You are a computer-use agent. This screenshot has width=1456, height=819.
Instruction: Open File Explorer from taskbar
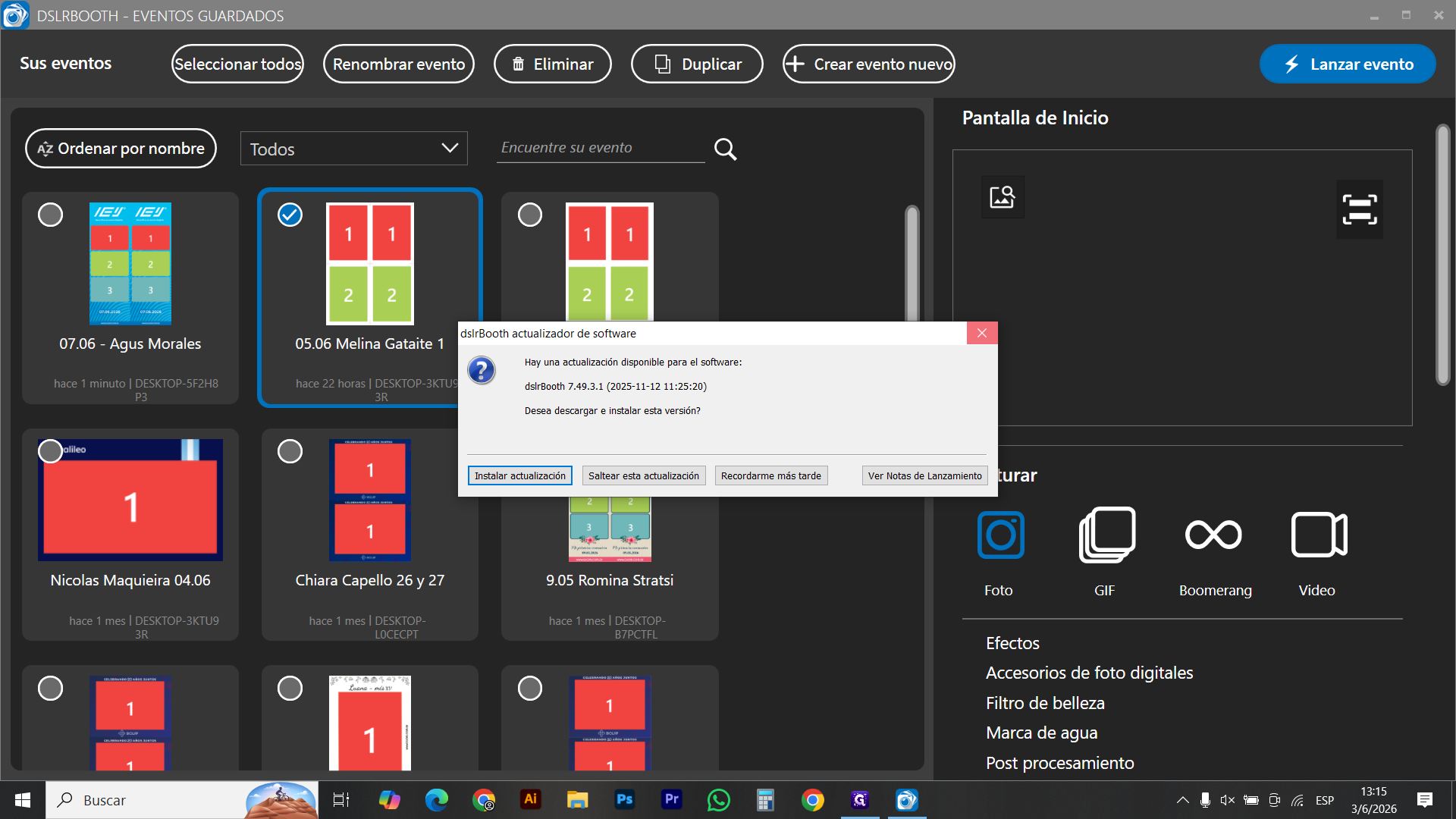pos(578,800)
